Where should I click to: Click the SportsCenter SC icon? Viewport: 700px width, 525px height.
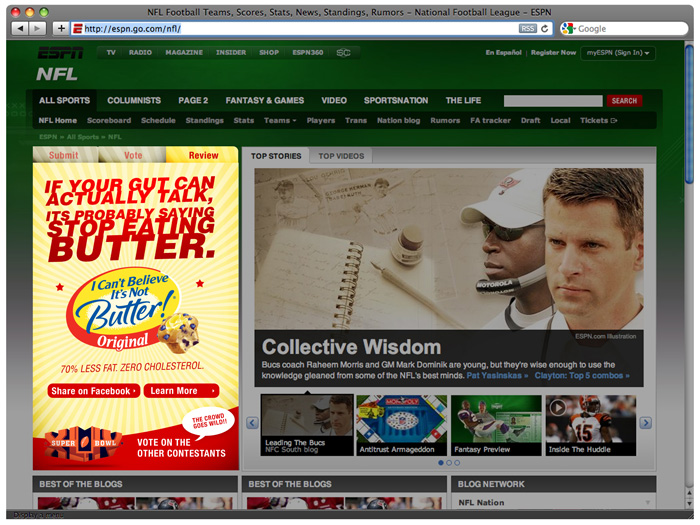coord(343,53)
